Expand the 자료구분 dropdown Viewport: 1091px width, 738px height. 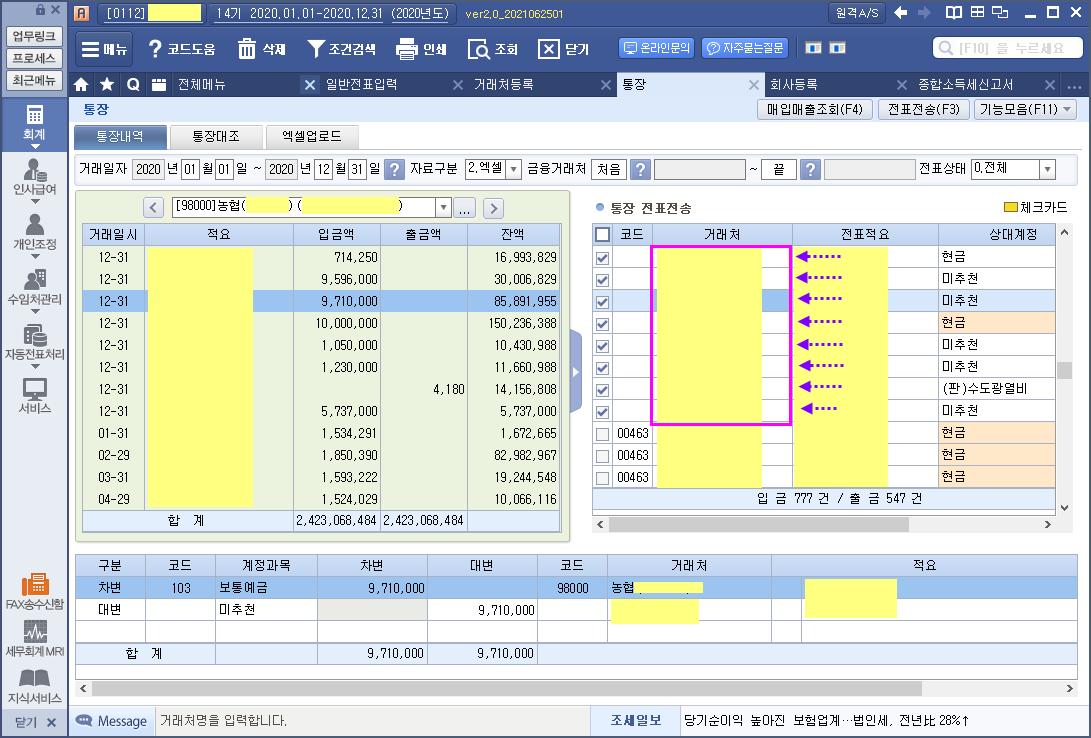(514, 169)
